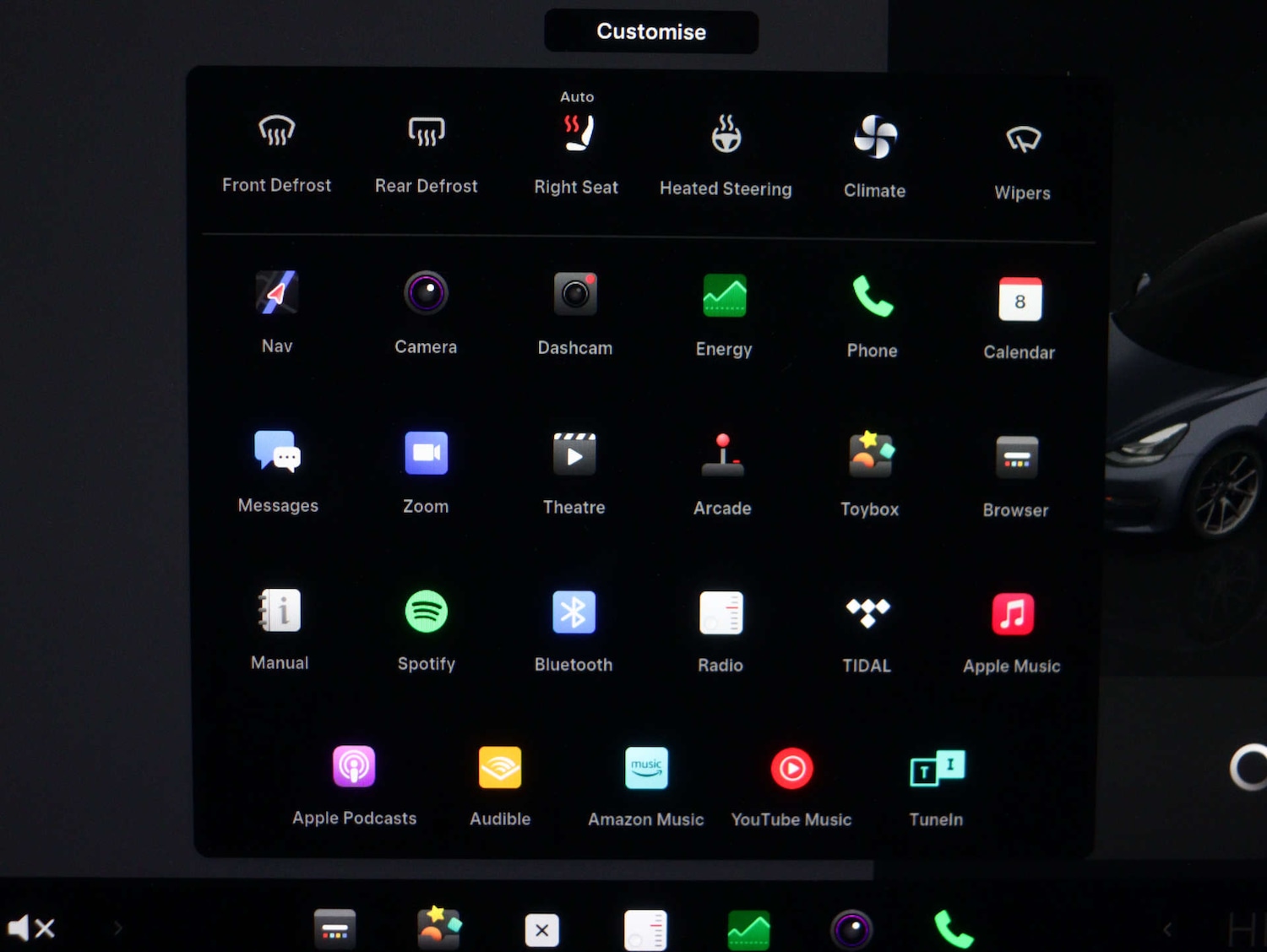Image resolution: width=1267 pixels, height=952 pixels.
Task: Toggle Rear Defrost
Action: pyautogui.click(x=426, y=133)
